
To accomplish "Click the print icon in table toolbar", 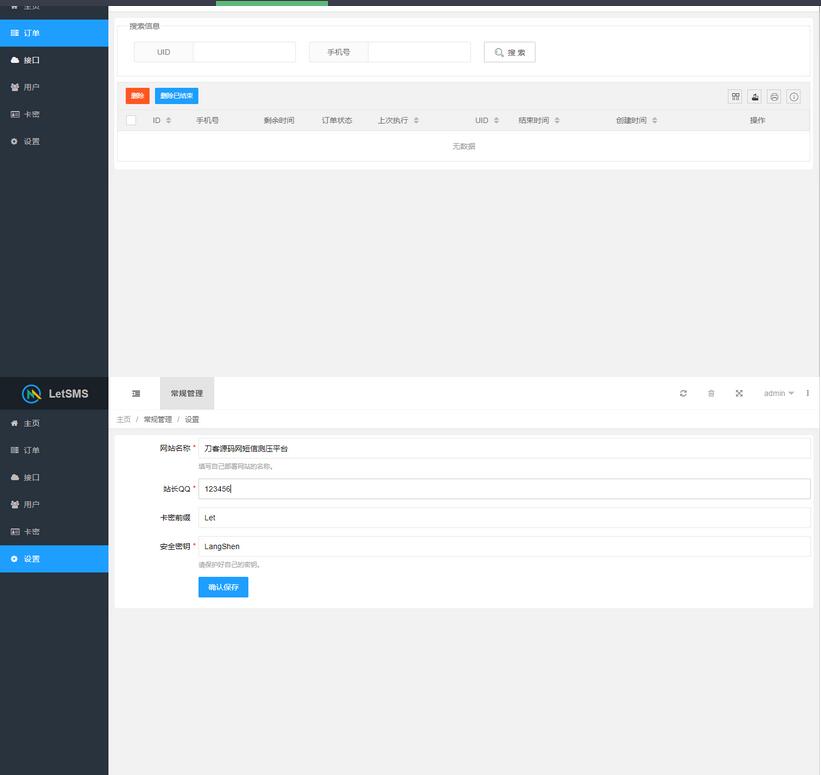I will [774, 97].
